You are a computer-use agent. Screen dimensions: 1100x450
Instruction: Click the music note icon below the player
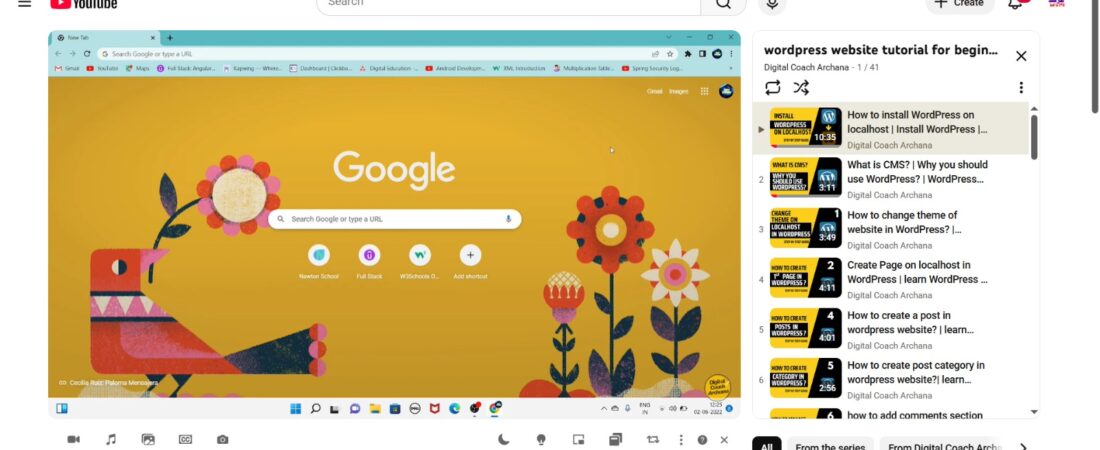coord(111,439)
